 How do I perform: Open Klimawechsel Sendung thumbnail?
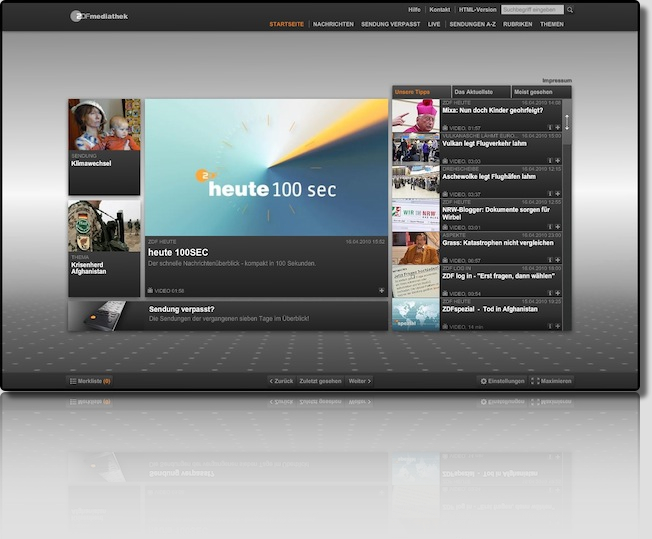[104, 125]
